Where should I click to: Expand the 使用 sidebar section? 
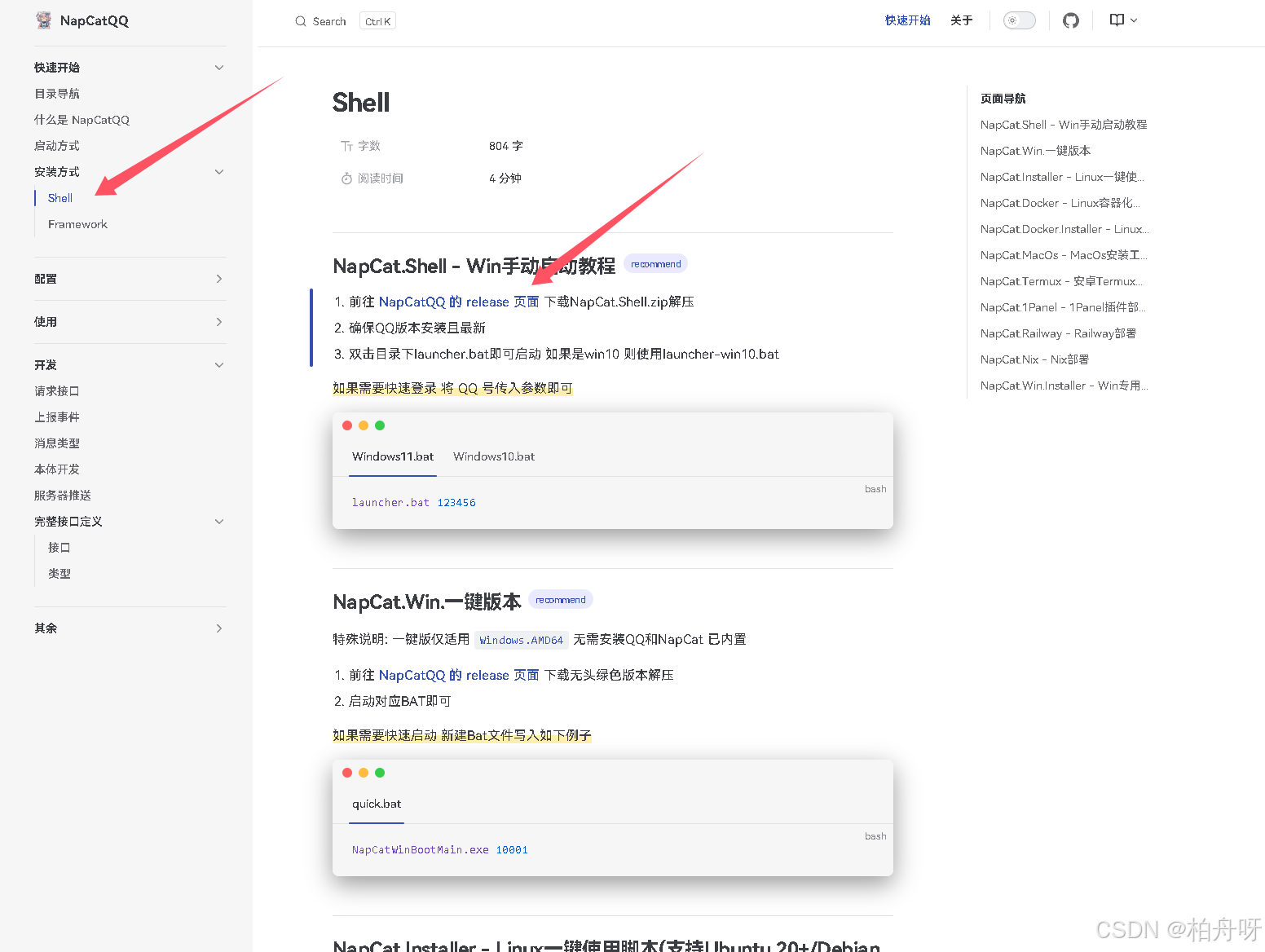point(219,322)
